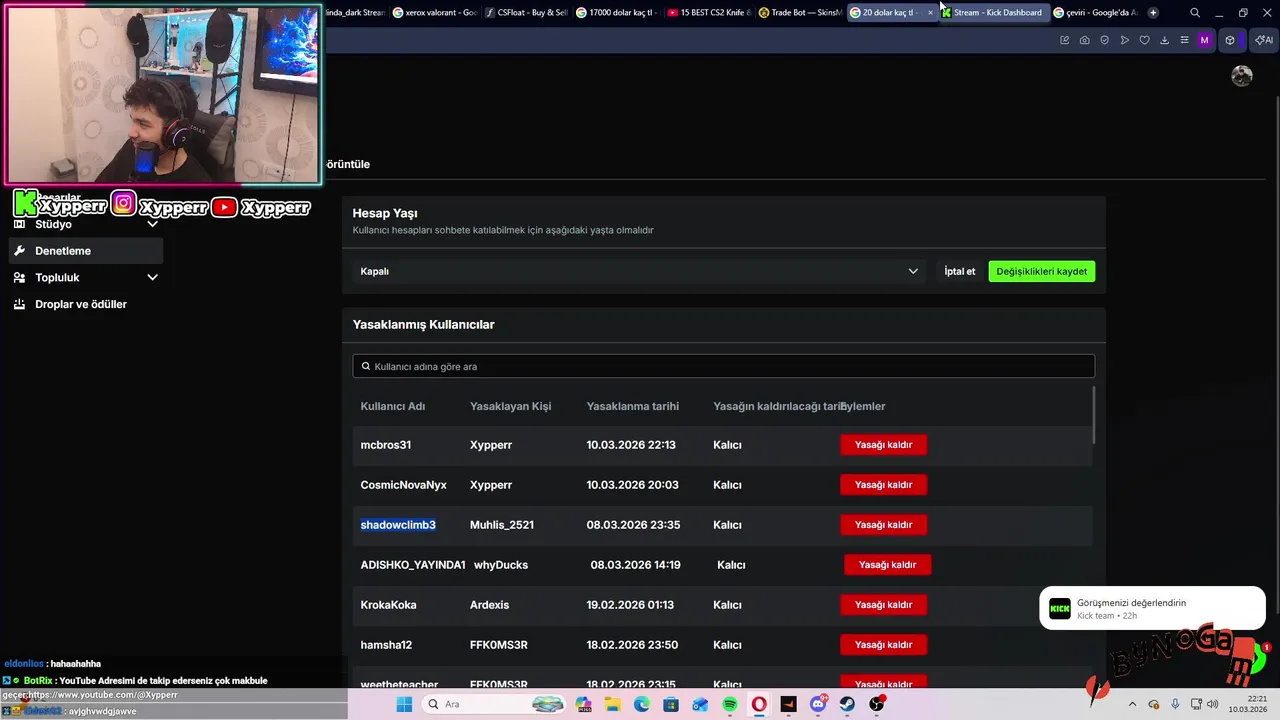Click the browser snapshot camera icon
The height and width of the screenshot is (720, 1280).
(x=1085, y=40)
